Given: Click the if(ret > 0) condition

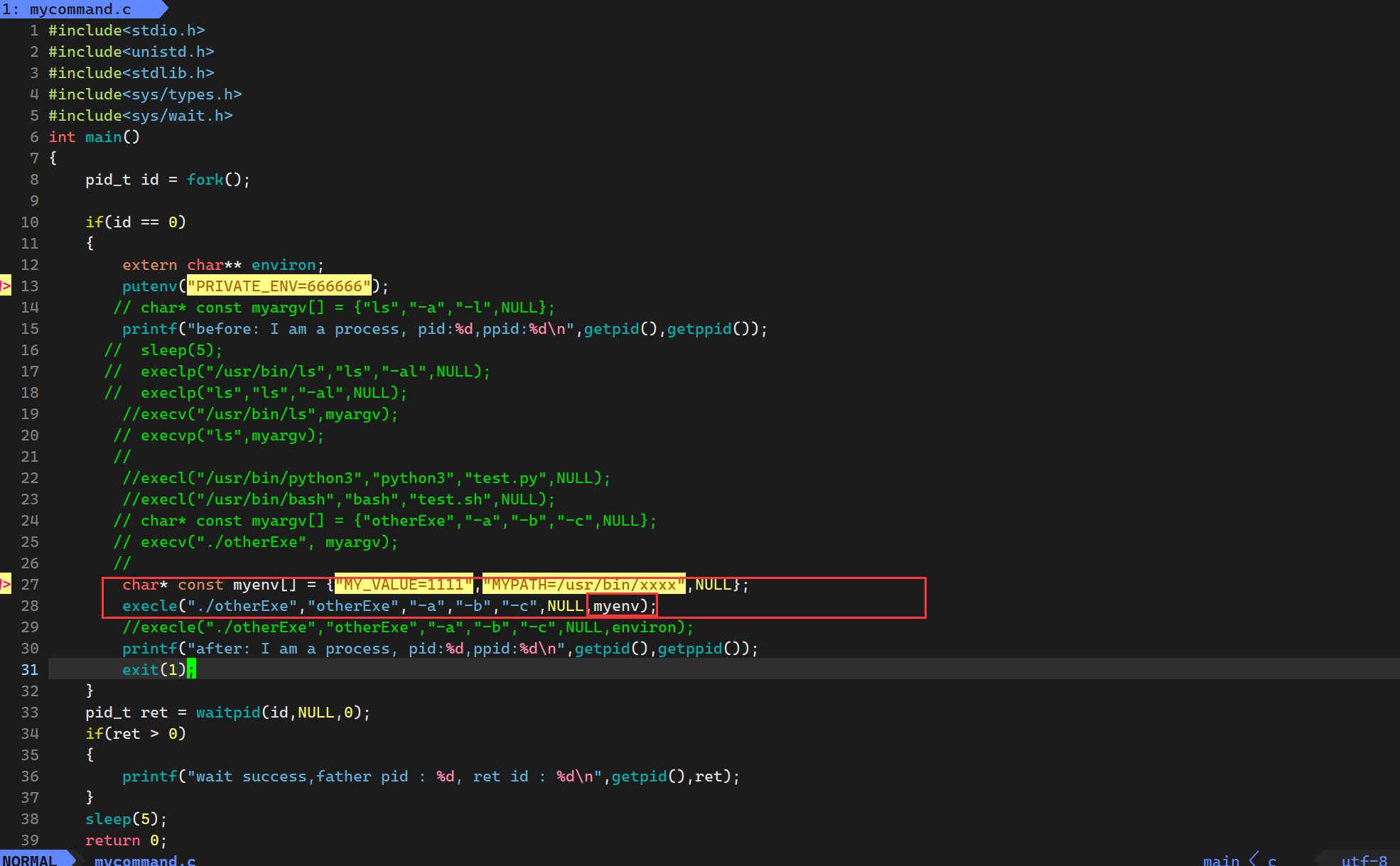Looking at the screenshot, I should [x=136, y=734].
